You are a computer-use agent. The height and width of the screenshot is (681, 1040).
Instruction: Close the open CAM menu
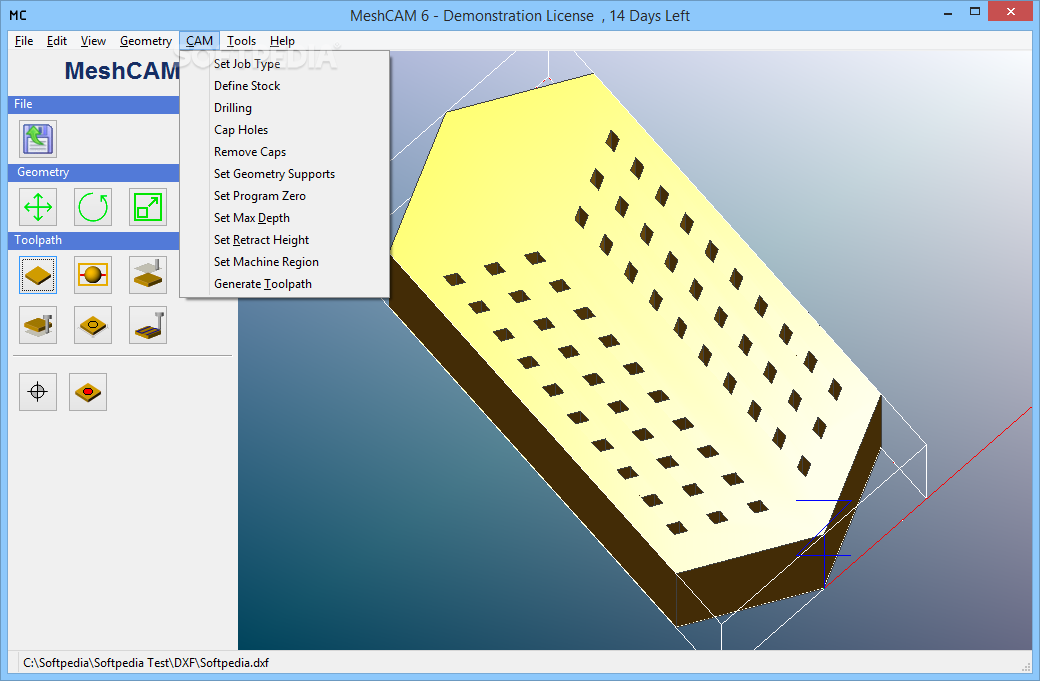click(199, 41)
